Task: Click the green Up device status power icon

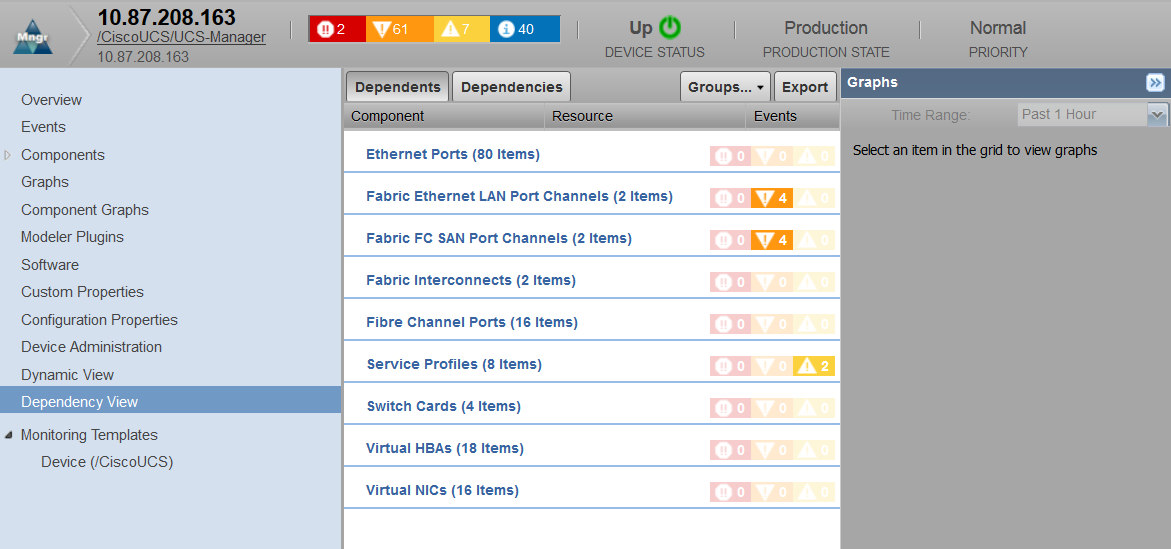Action: pyautogui.click(x=670, y=28)
